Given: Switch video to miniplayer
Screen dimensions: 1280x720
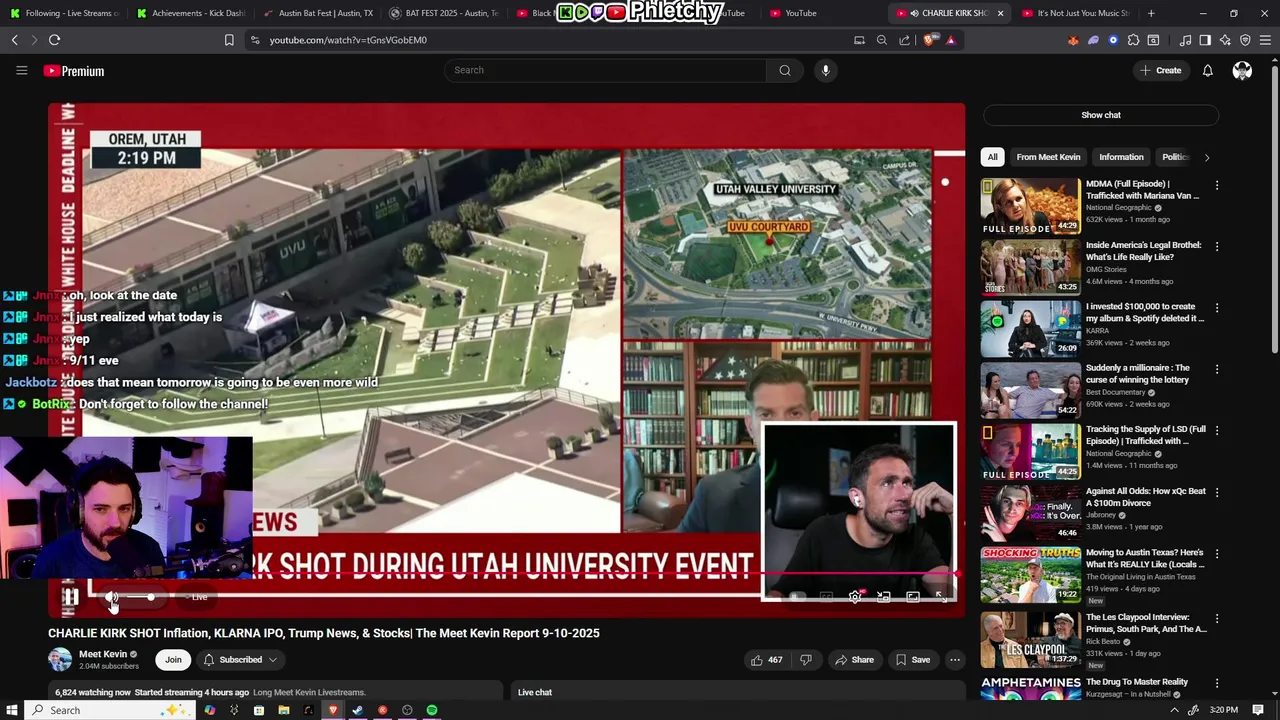Looking at the screenshot, I should tap(884, 597).
